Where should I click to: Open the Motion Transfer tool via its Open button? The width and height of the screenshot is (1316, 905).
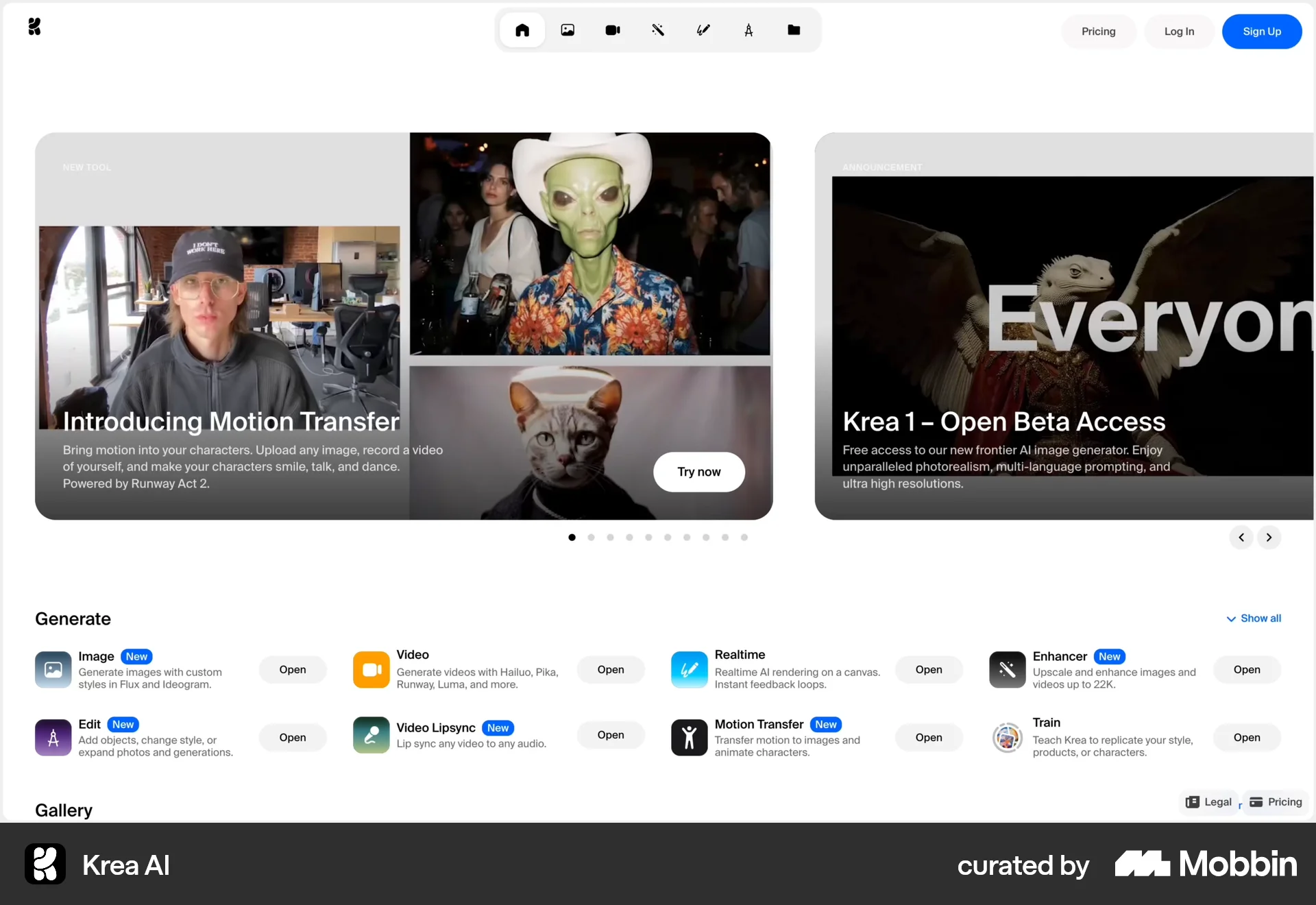(929, 737)
